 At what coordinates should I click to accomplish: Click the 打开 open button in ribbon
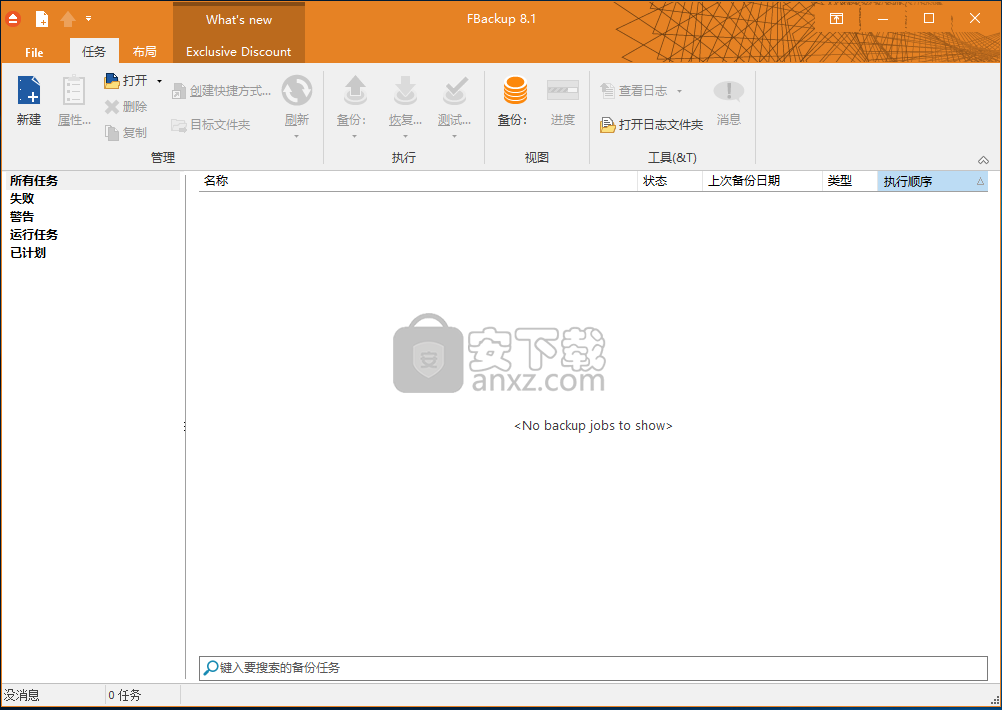126,81
